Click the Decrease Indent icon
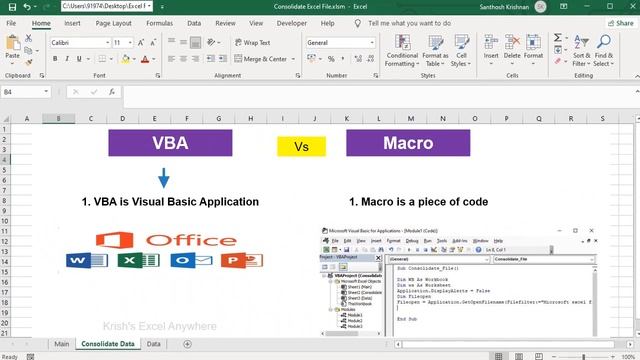 pos(211,59)
